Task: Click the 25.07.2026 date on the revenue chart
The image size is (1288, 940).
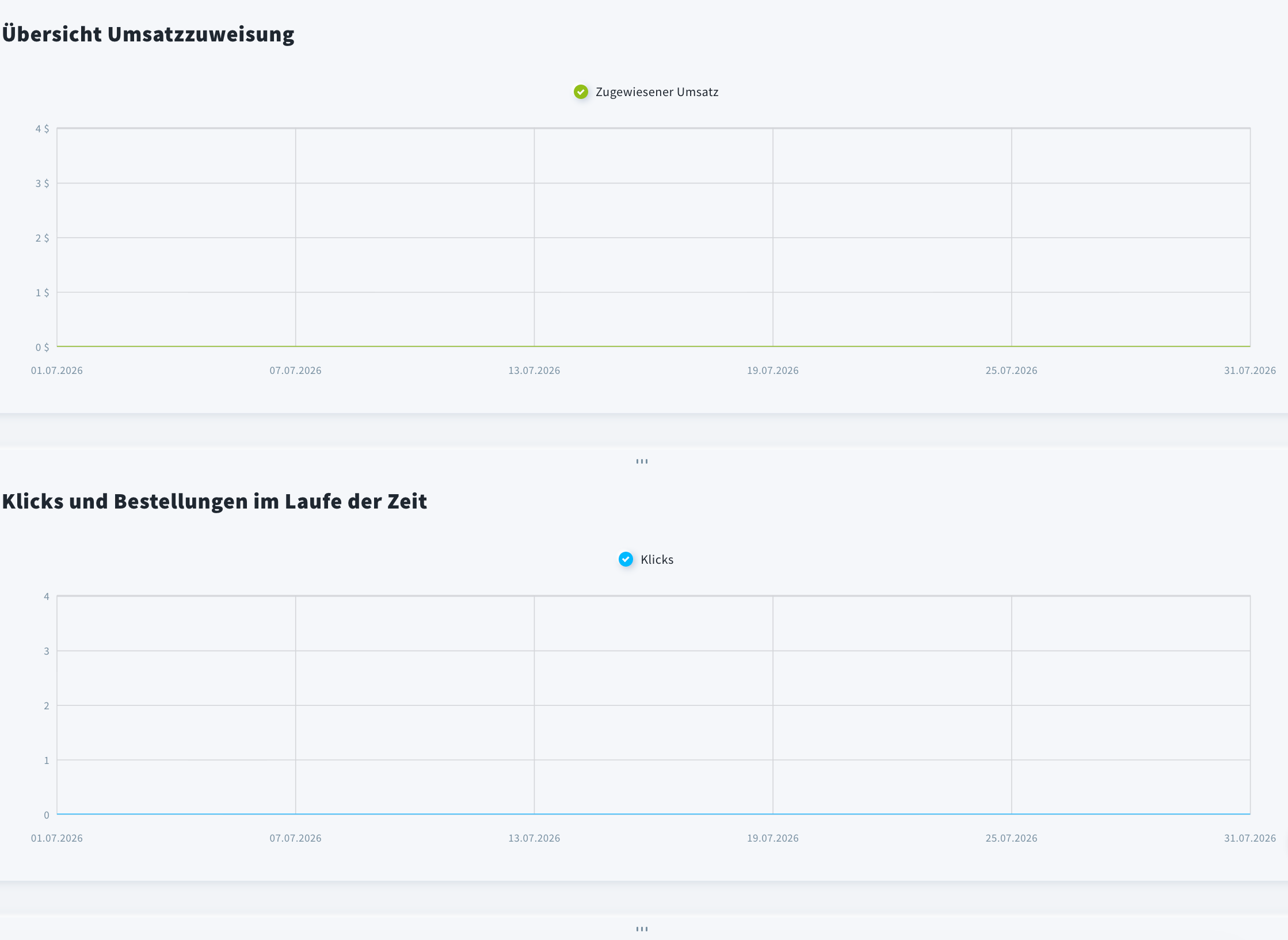Action: coord(1011,370)
